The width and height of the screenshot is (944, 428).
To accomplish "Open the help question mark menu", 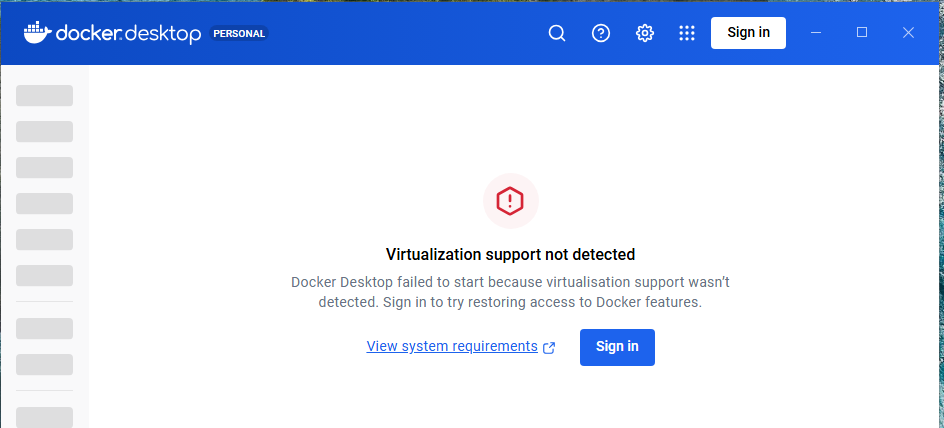I will coord(601,33).
